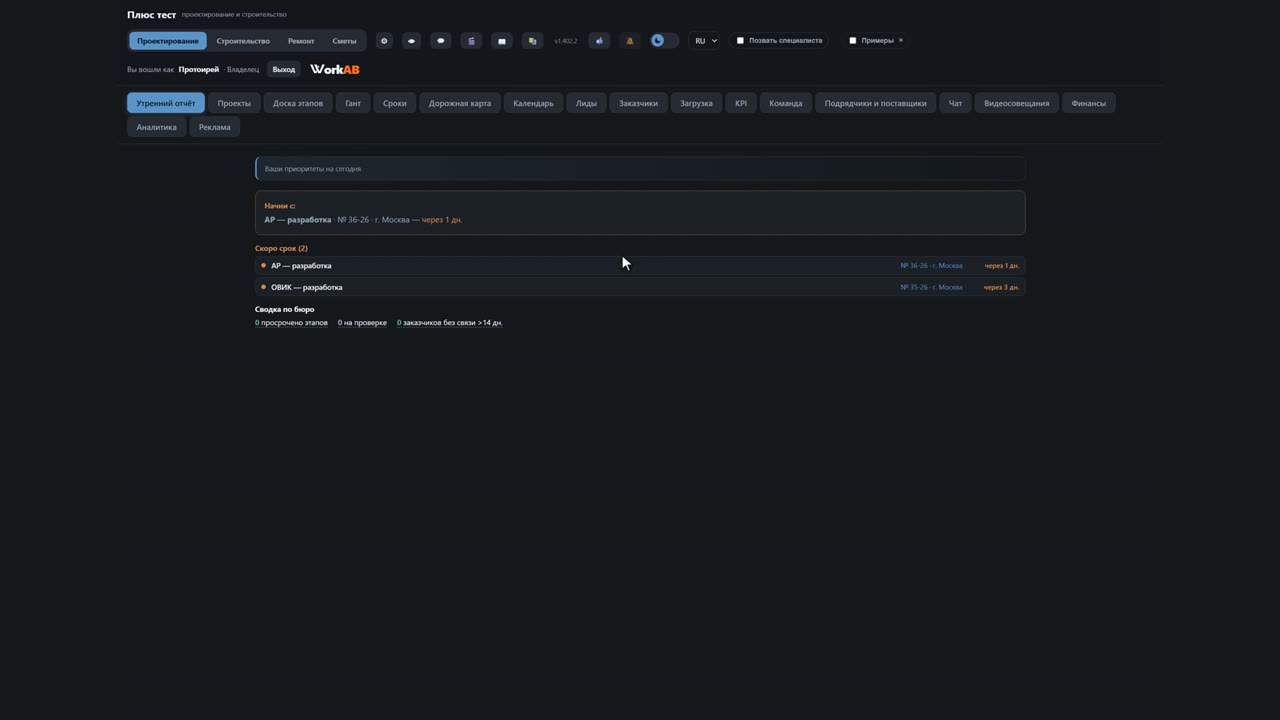This screenshot has width=1280, height=720.
Task: Open the Доска этапов tab
Action: pos(298,103)
